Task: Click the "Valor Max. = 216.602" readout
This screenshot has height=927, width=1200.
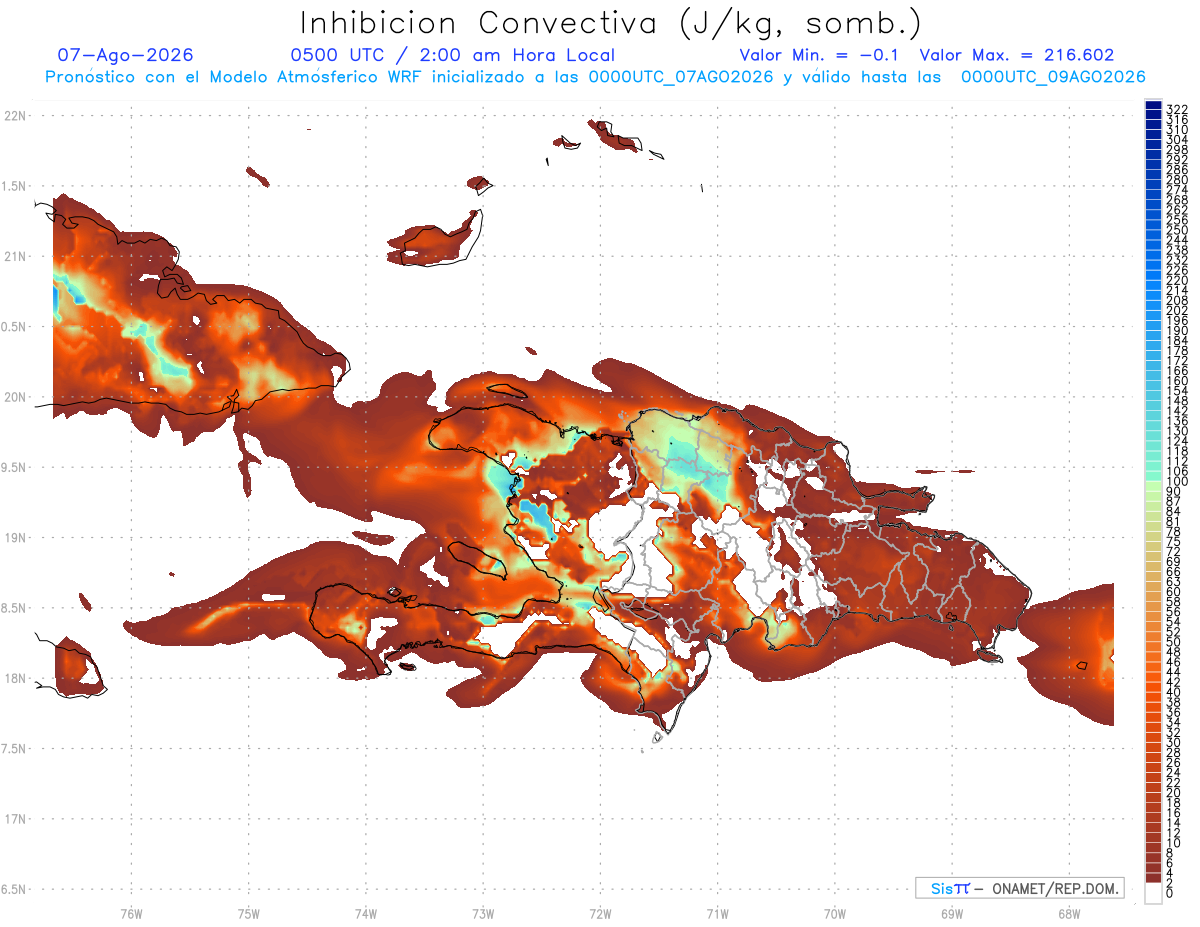Action: tap(1016, 55)
